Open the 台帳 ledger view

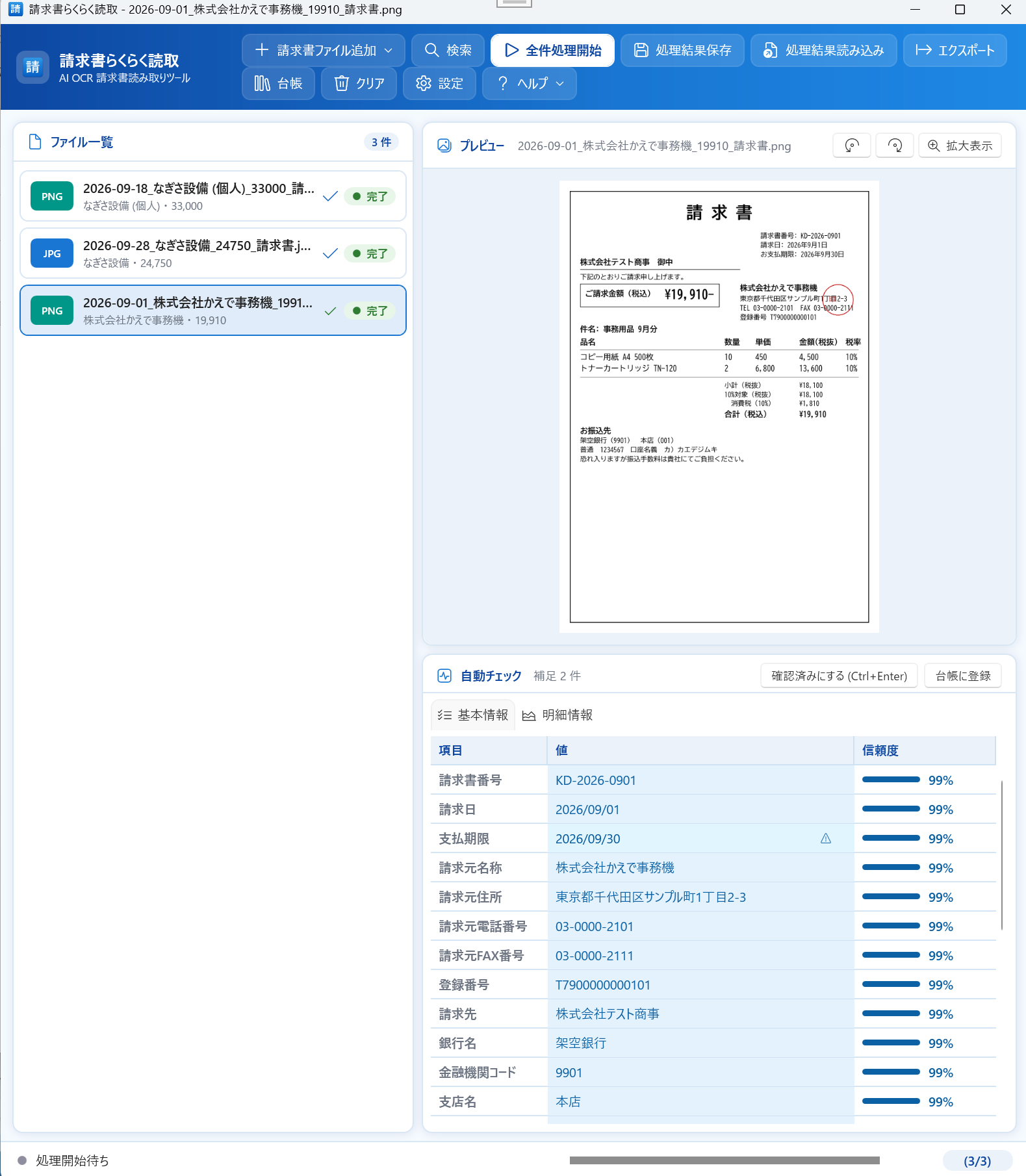278,83
